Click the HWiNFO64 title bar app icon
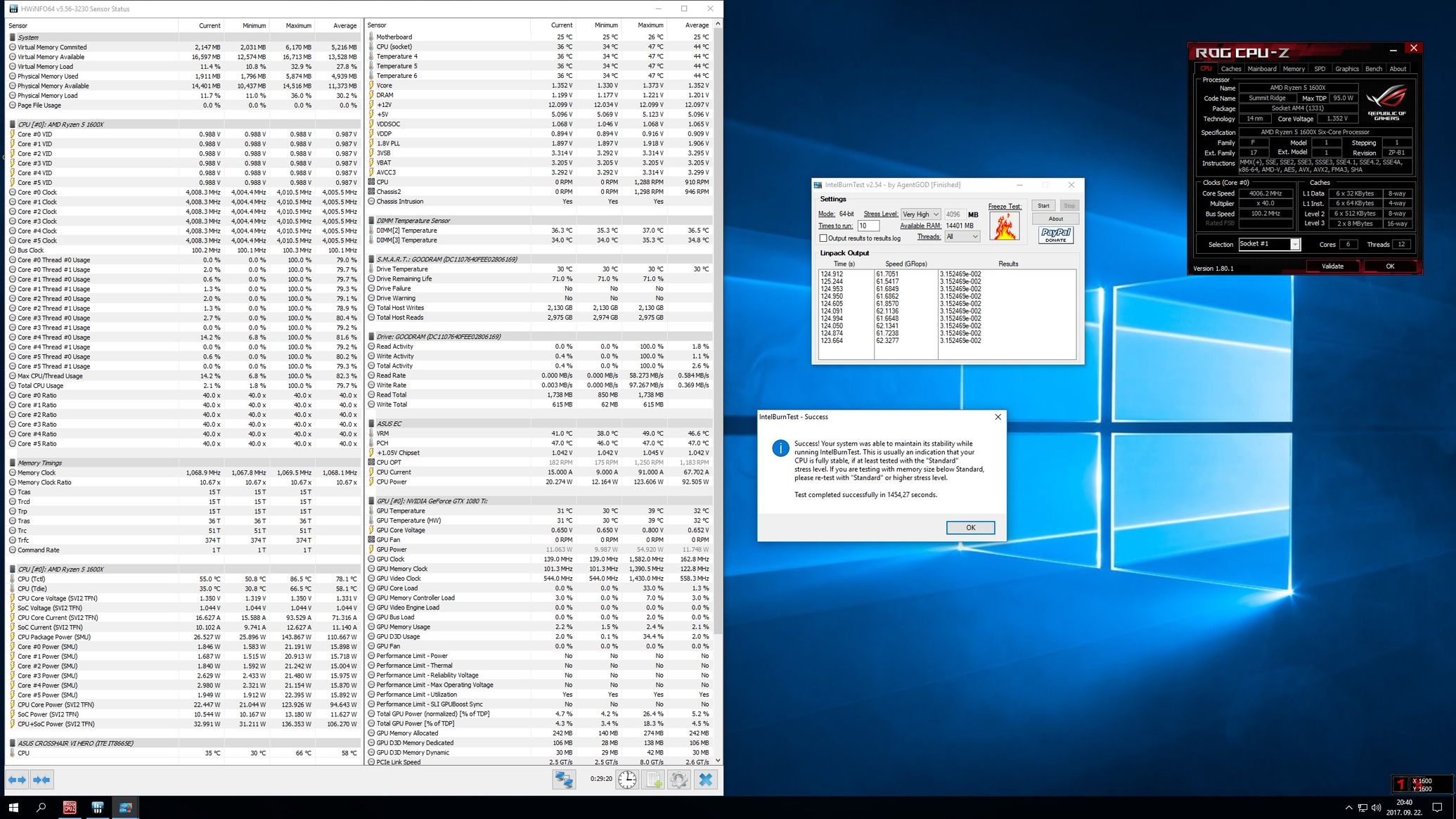The image size is (1456, 819). [13, 9]
